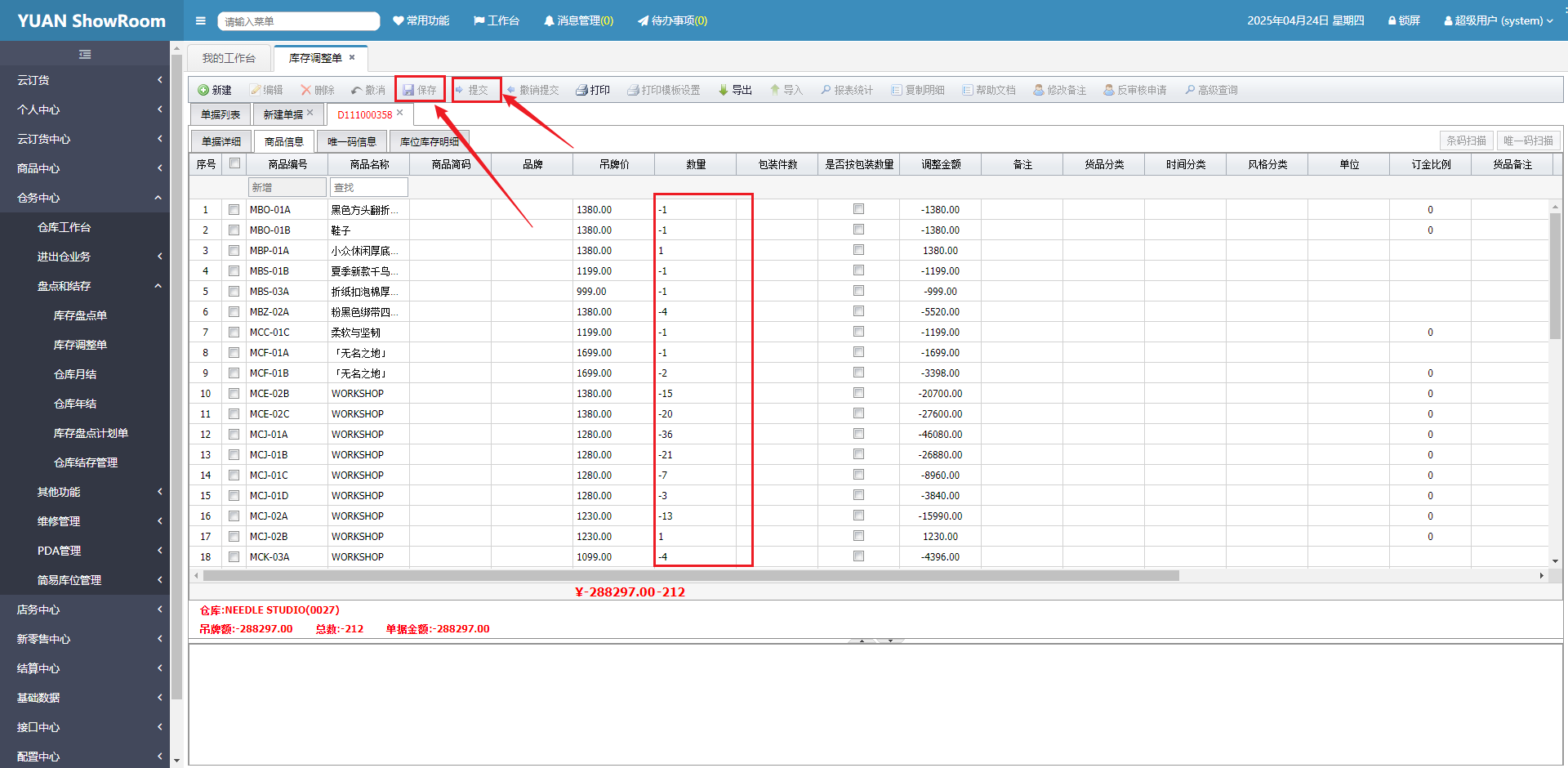Open 报表统计
The image size is (1568, 768).
tap(847, 90)
